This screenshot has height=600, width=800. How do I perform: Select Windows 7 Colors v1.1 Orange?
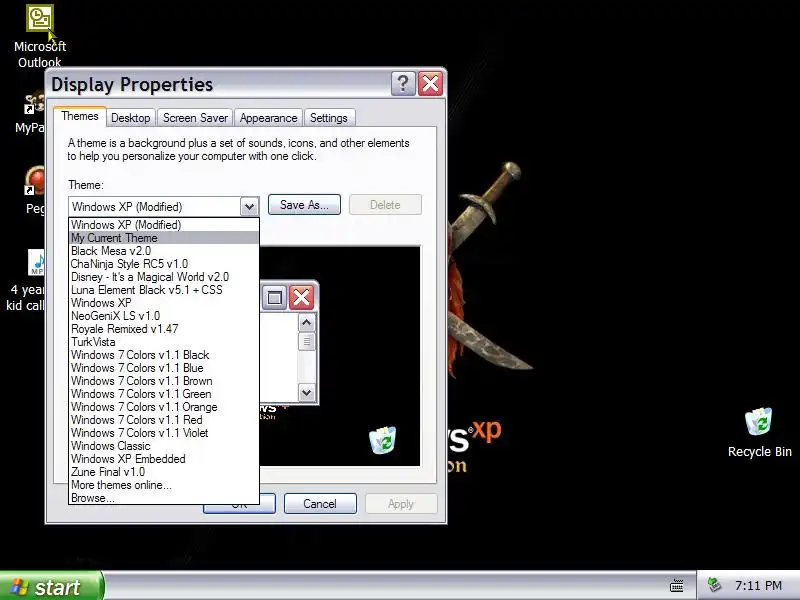pos(164,407)
